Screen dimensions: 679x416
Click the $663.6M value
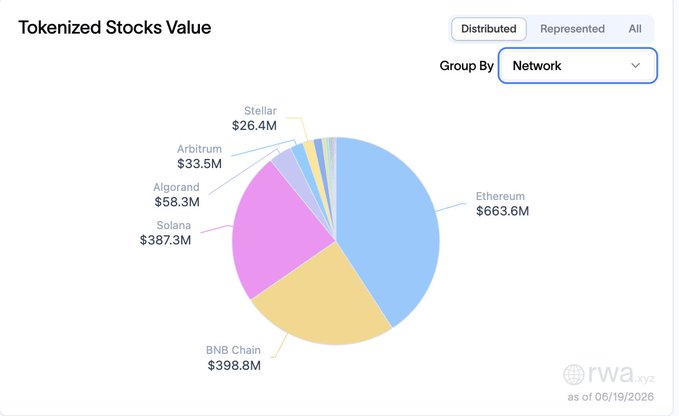(502, 211)
